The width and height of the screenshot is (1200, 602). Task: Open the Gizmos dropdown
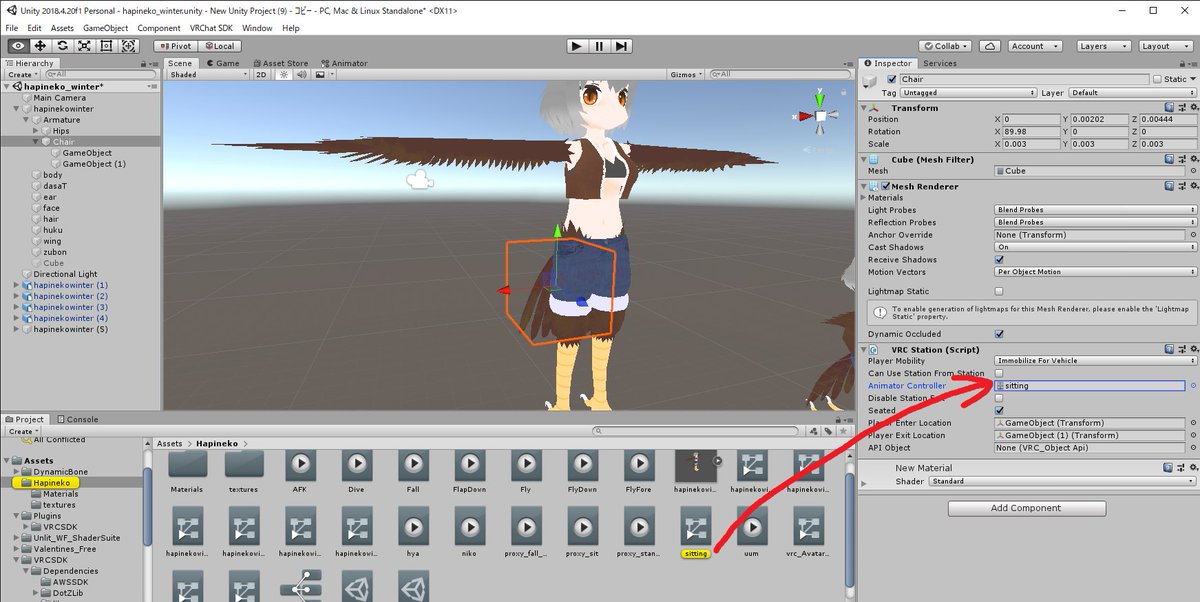click(x=685, y=75)
